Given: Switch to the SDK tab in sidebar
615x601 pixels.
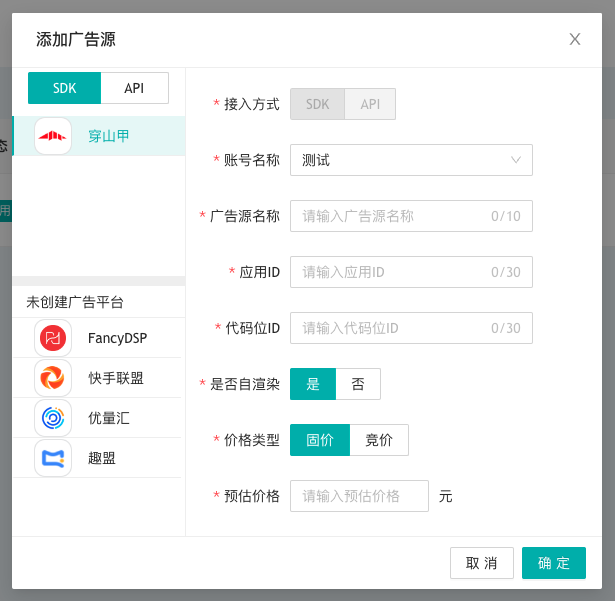Looking at the screenshot, I should click(65, 88).
